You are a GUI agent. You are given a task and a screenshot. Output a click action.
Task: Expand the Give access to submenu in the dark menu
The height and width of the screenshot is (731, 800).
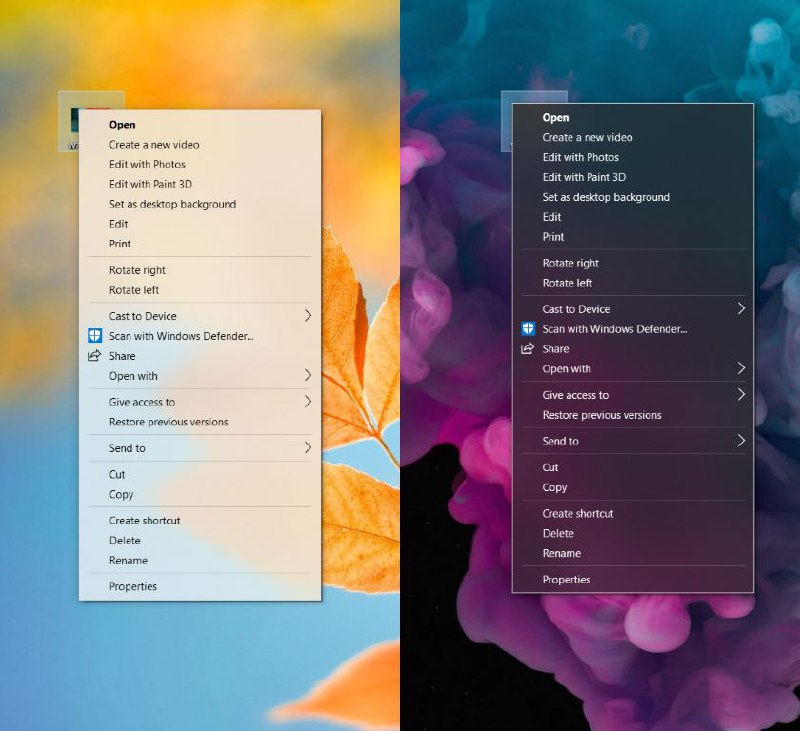pyautogui.click(x=742, y=395)
